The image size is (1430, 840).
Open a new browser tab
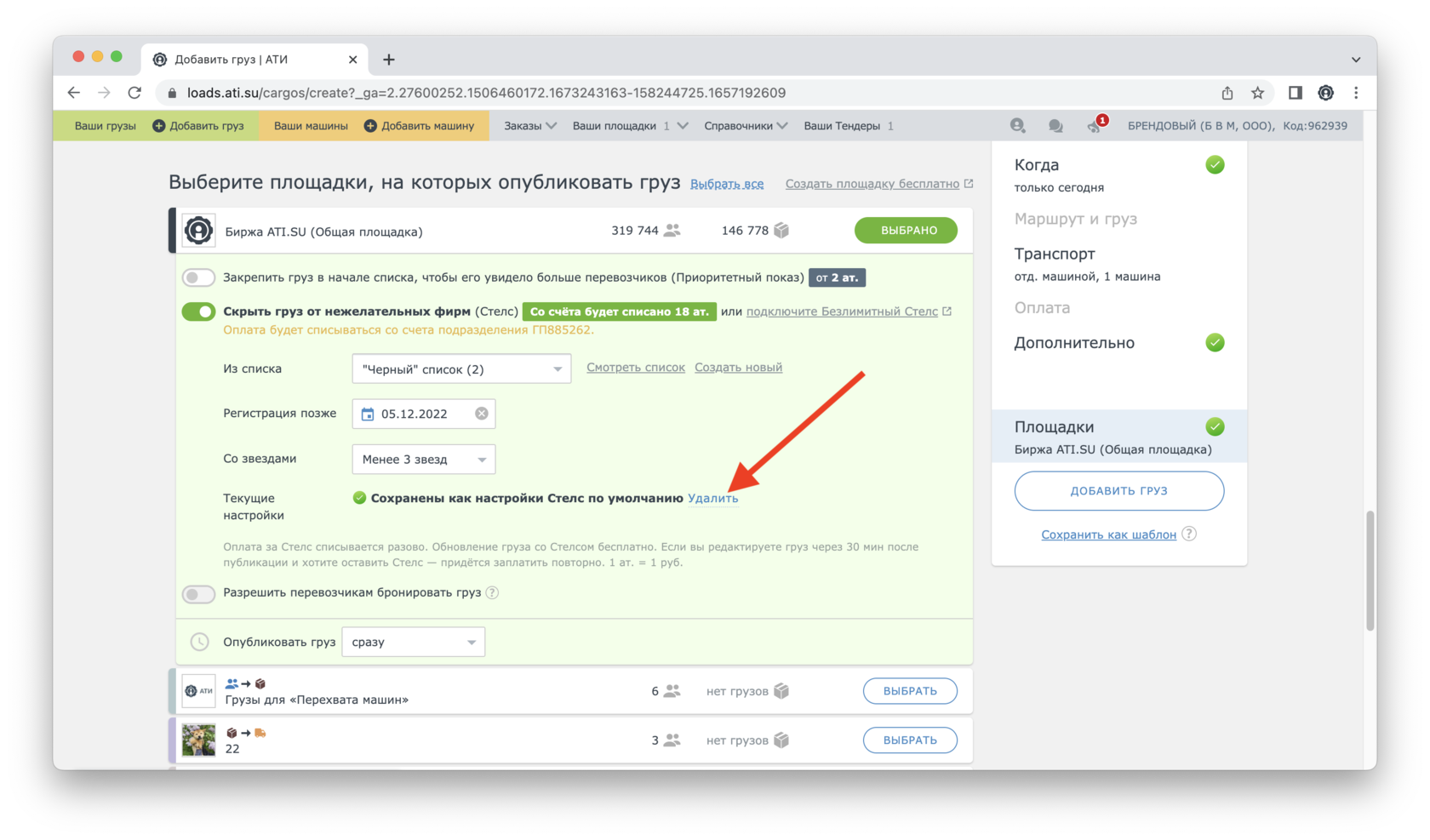click(389, 60)
